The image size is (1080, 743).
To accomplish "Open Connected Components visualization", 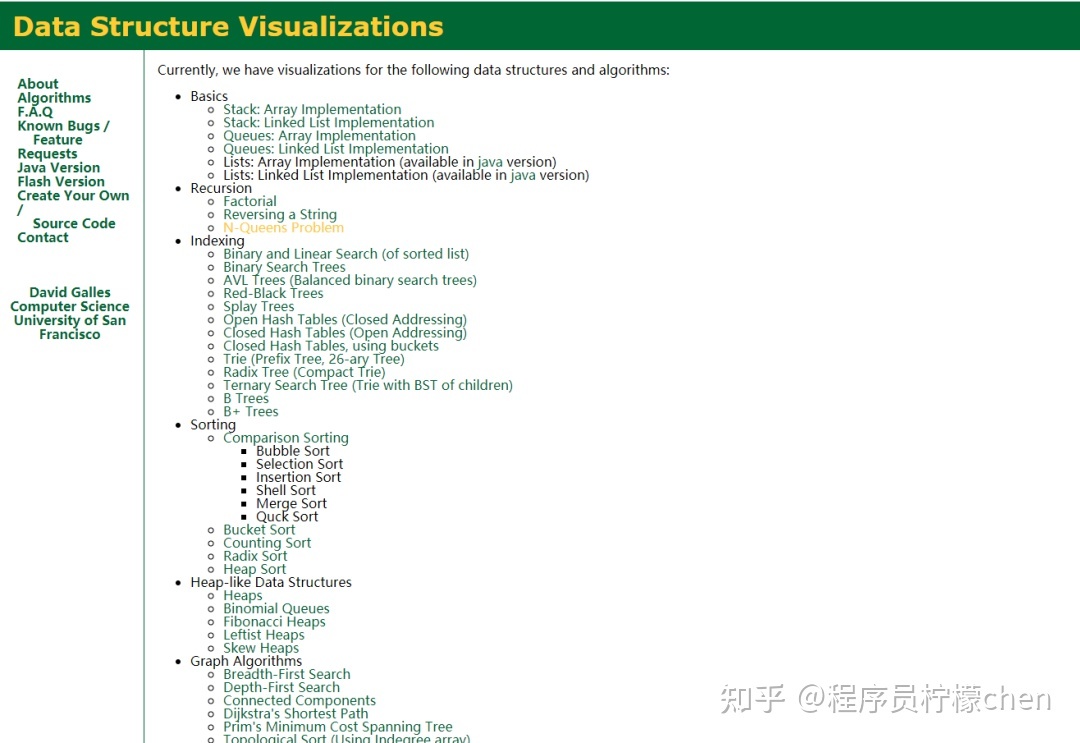I will (300, 700).
